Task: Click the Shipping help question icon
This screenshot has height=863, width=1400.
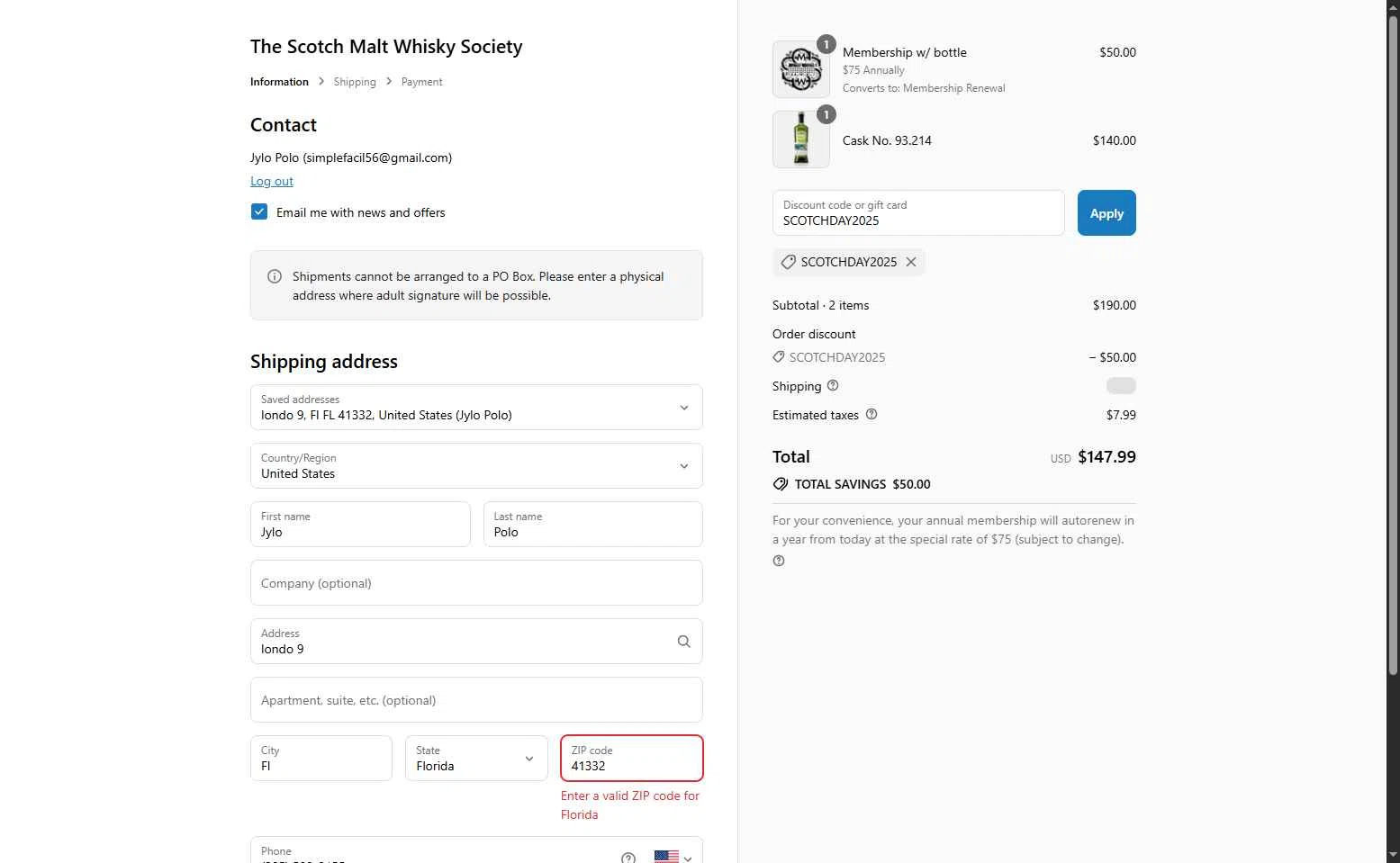Action: (833, 385)
